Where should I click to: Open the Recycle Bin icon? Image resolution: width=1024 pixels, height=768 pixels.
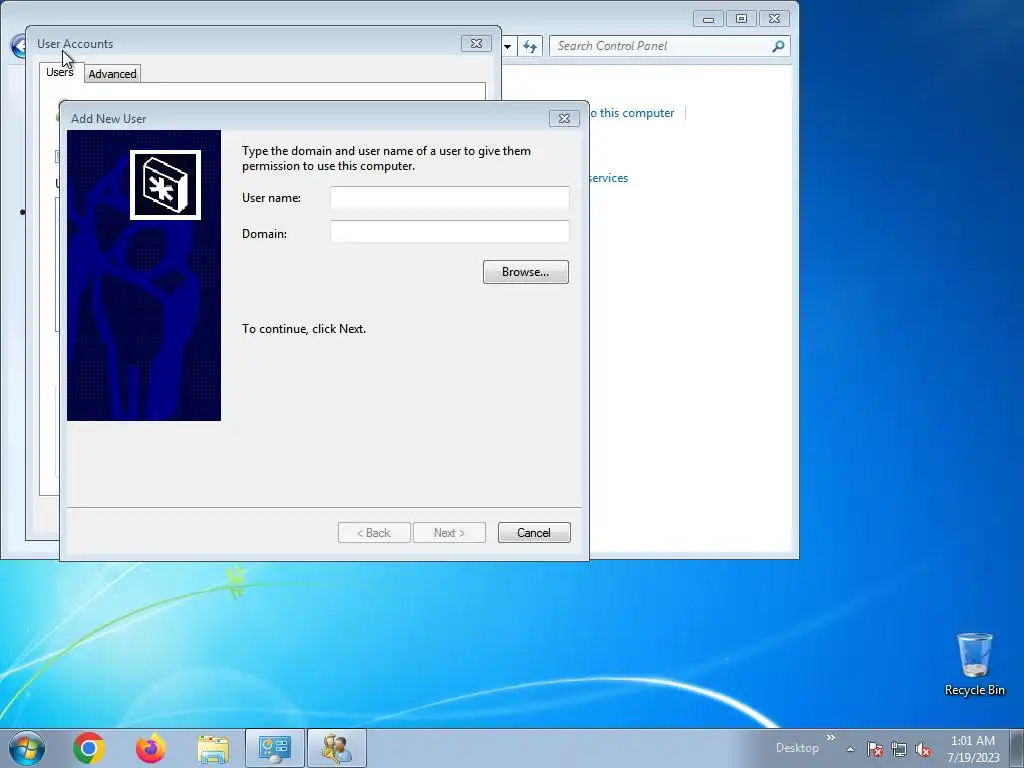[x=974, y=664]
